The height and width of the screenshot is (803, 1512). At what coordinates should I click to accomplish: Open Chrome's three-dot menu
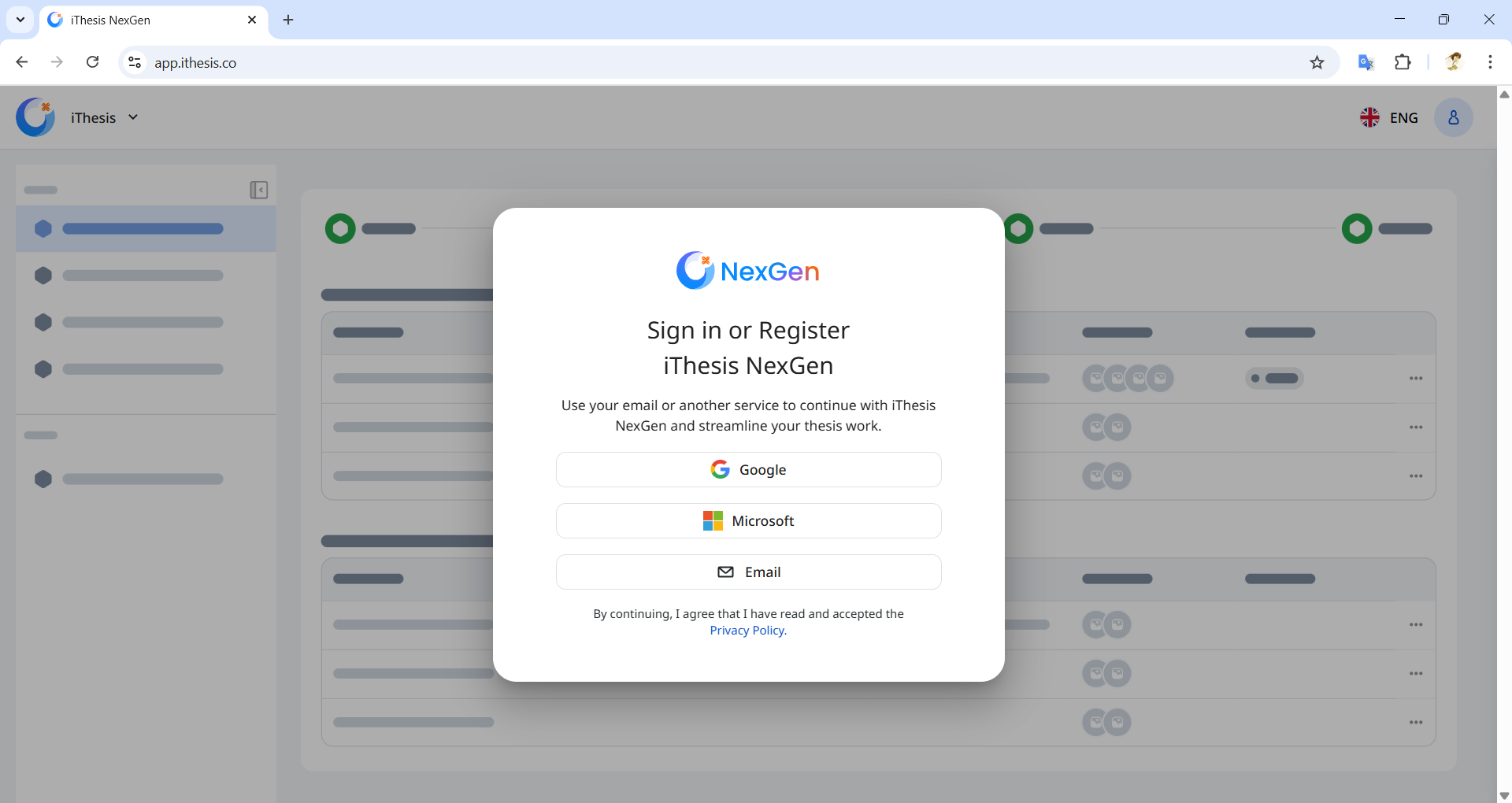[1490, 62]
